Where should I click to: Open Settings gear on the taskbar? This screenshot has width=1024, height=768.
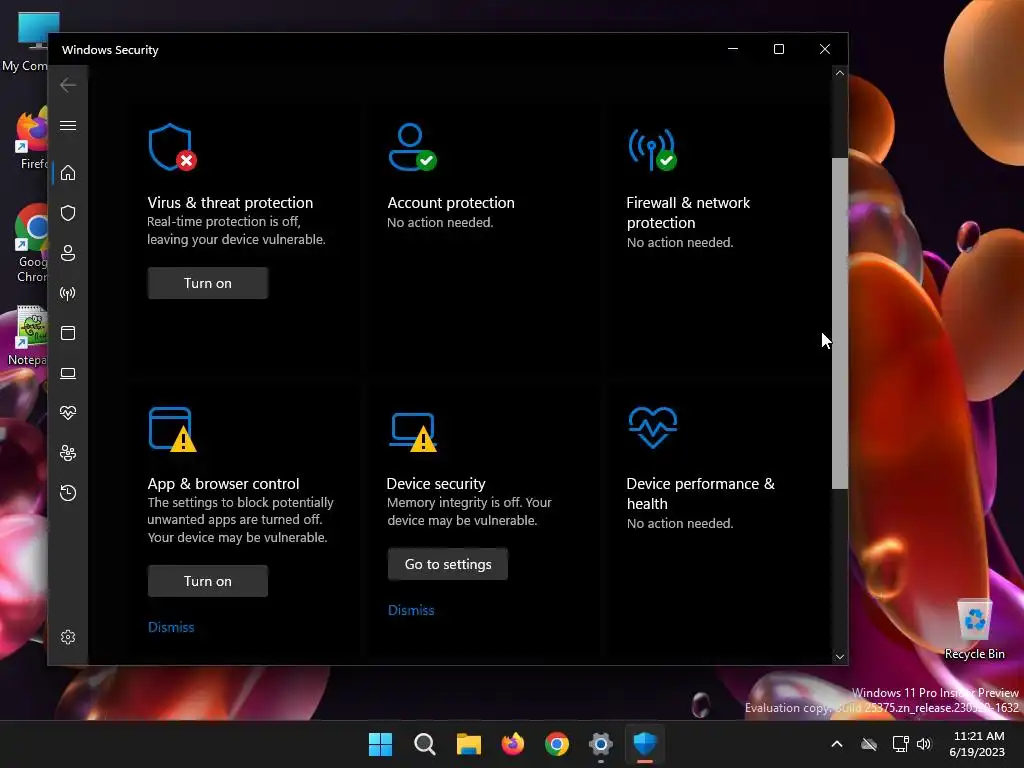pyautogui.click(x=601, y=744)
